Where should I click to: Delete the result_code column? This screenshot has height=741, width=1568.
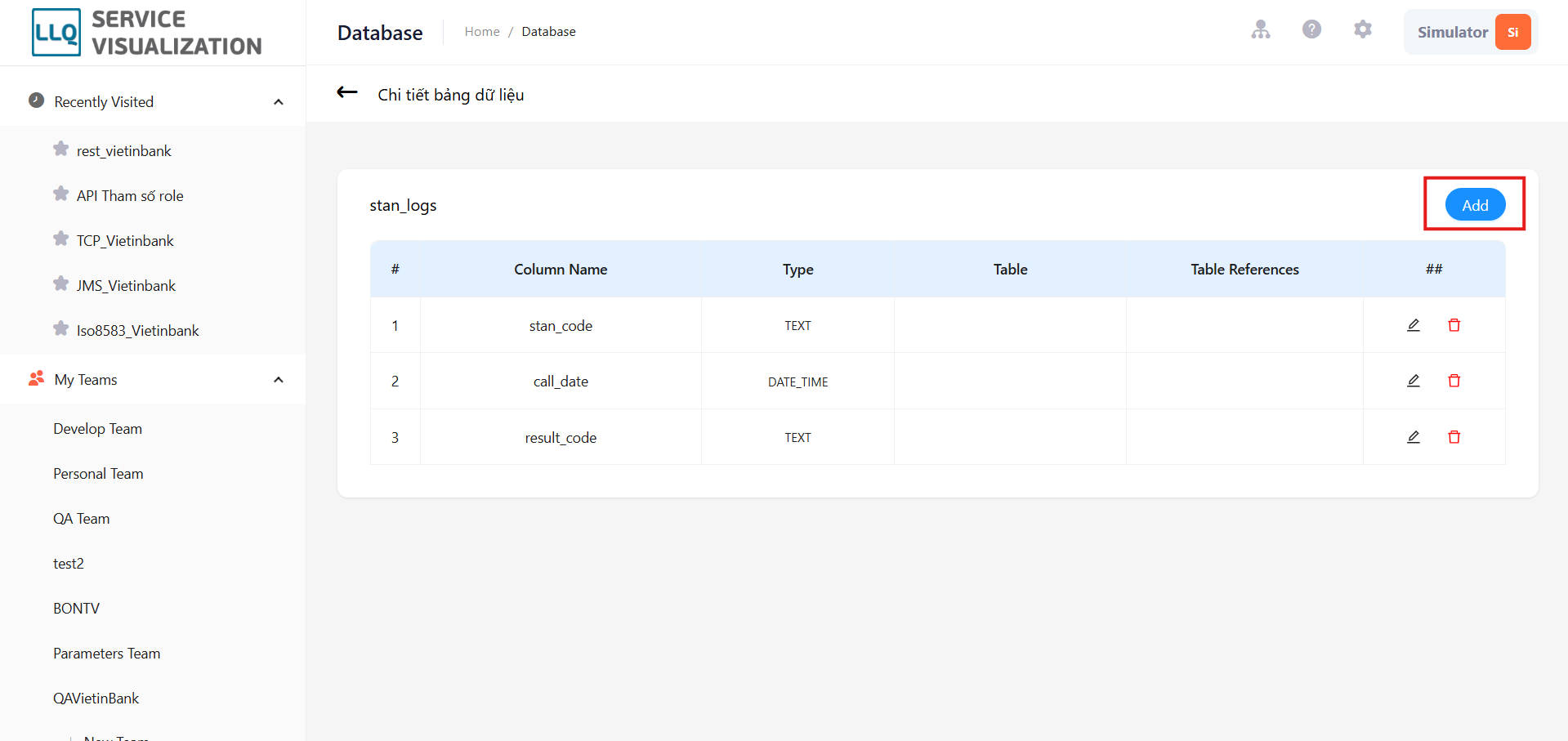click(1454, 437)
